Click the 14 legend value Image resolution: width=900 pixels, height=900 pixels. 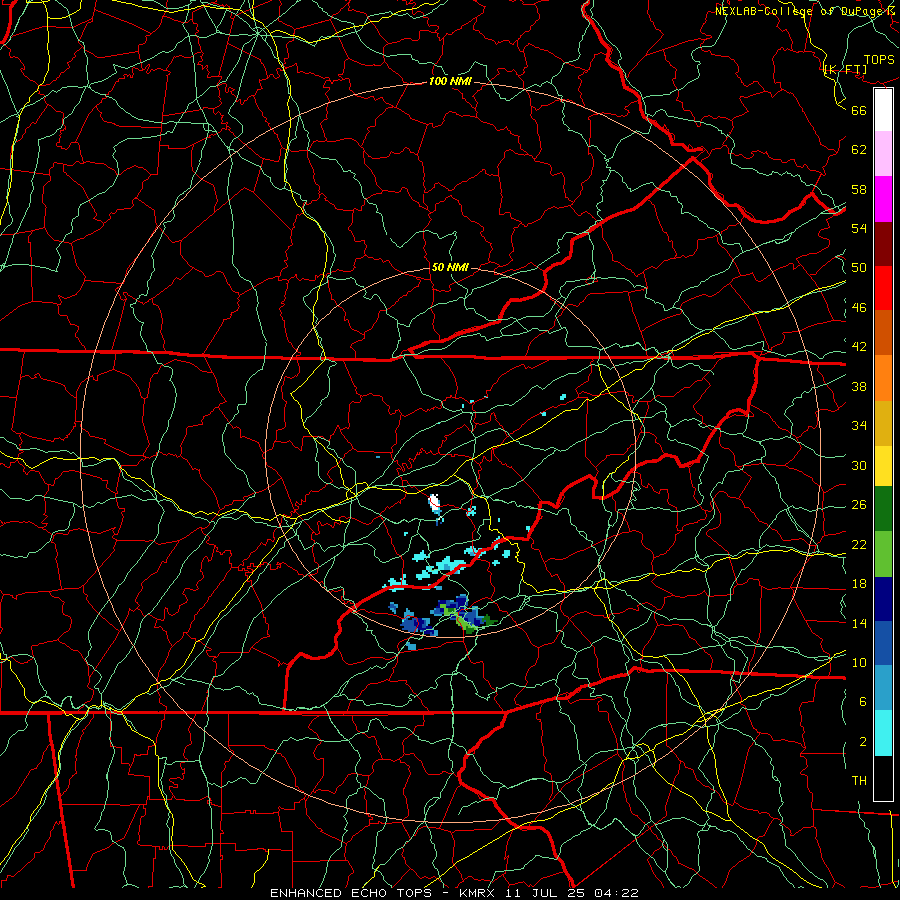tap(859, 623)
